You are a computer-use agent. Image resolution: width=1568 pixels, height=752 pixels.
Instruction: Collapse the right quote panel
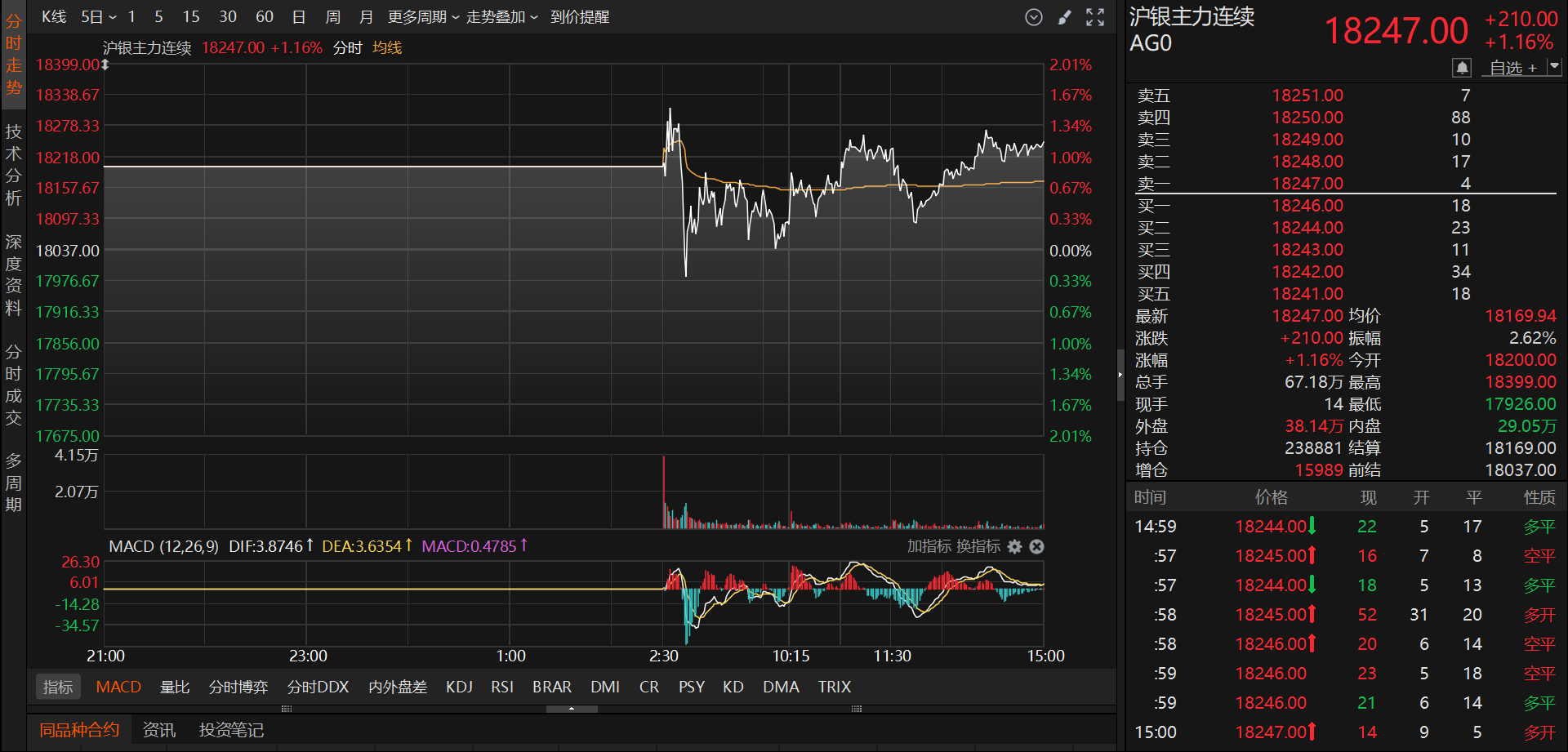1120,375
